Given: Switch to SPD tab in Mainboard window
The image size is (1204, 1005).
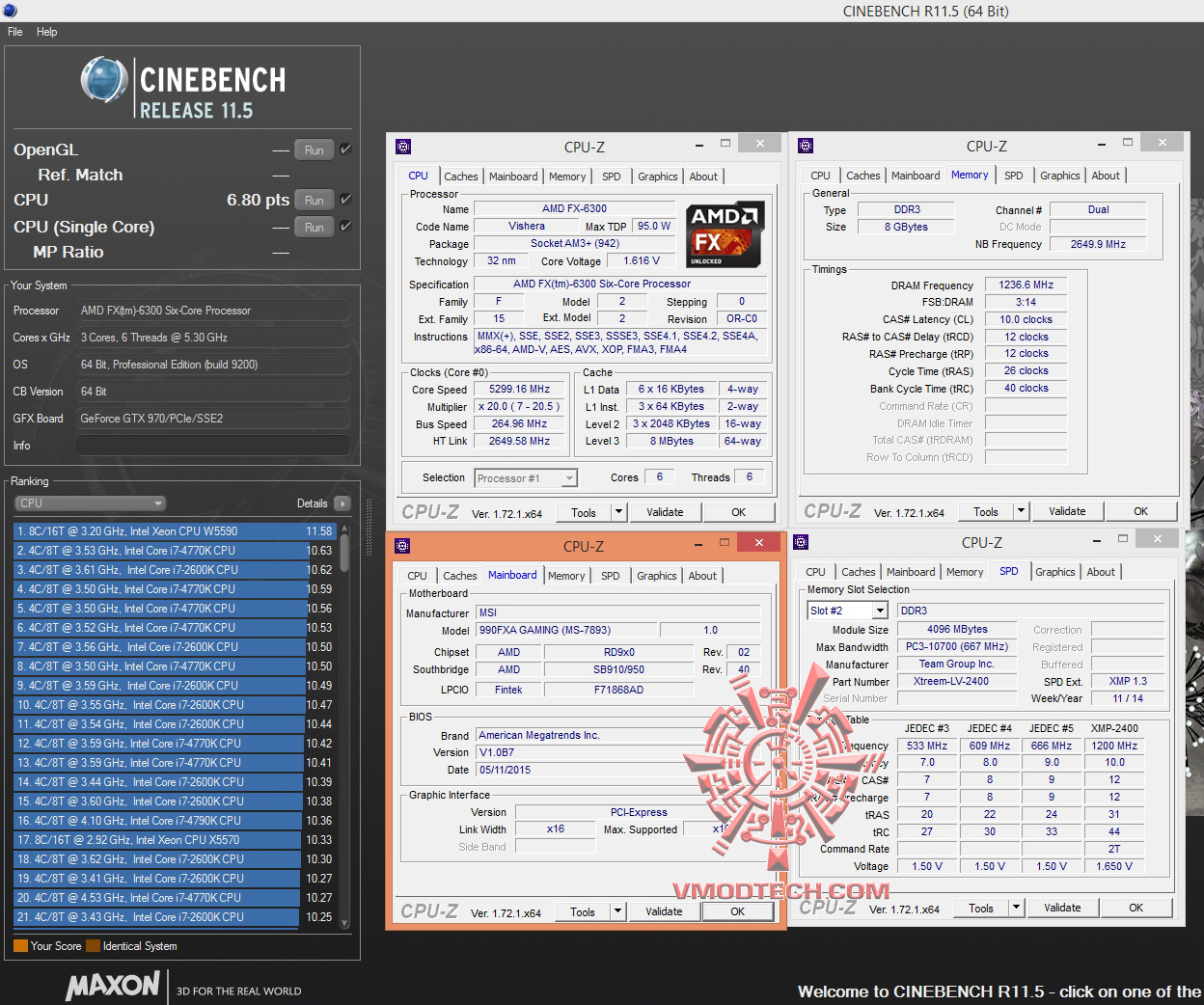Looking at the screenshot, I should pos(611,576).
